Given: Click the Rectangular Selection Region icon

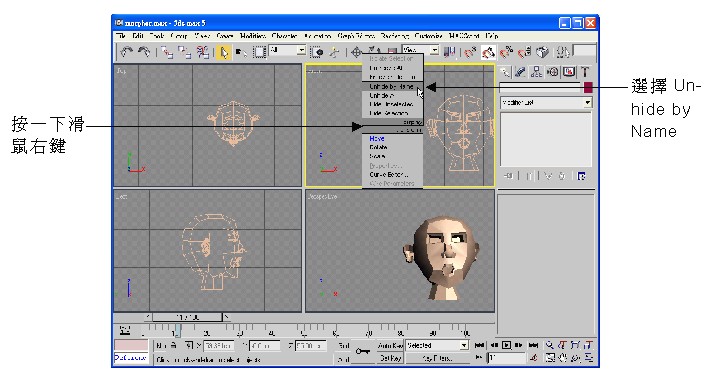Looking at the screenshot, I should [260, 53].
